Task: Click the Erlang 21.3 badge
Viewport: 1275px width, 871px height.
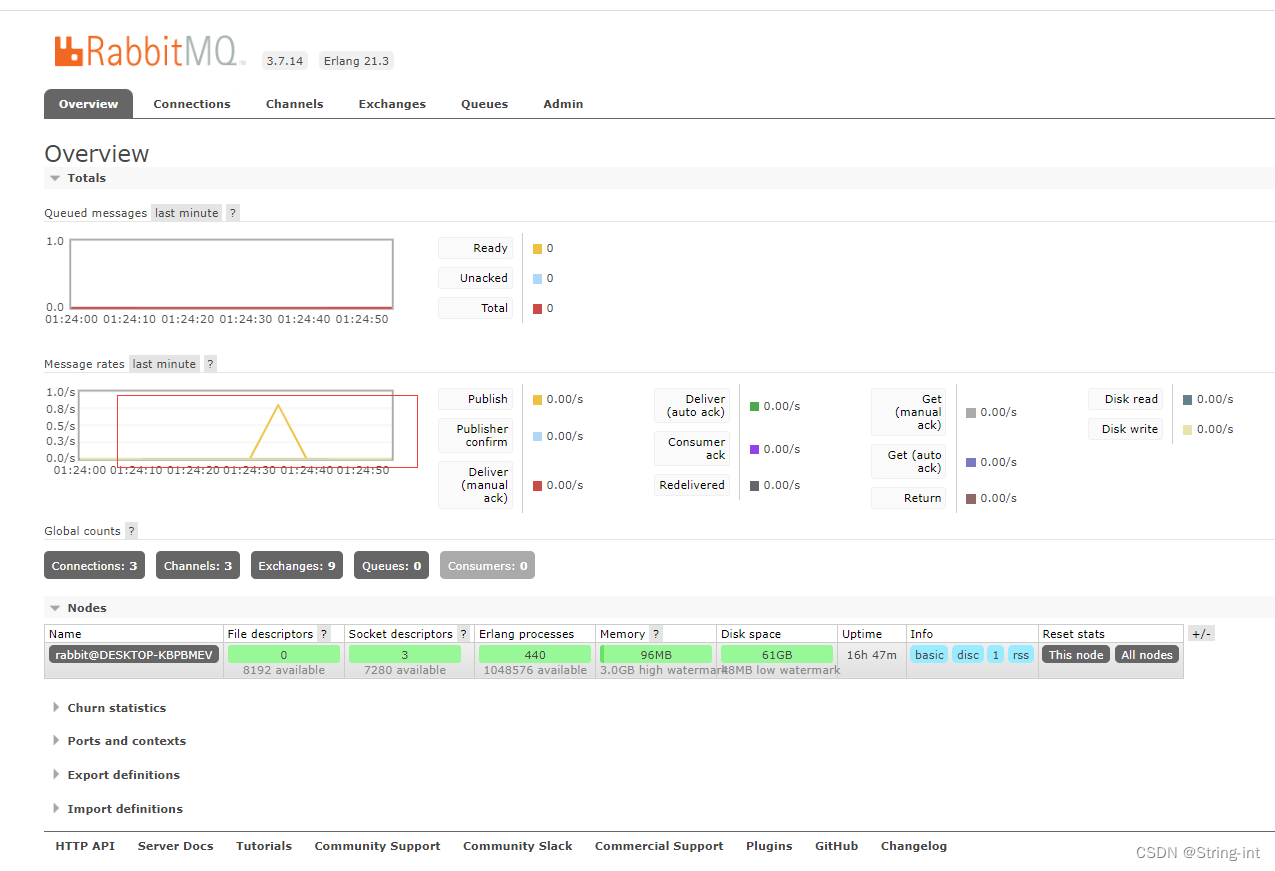Action: [x=356, y=61]
